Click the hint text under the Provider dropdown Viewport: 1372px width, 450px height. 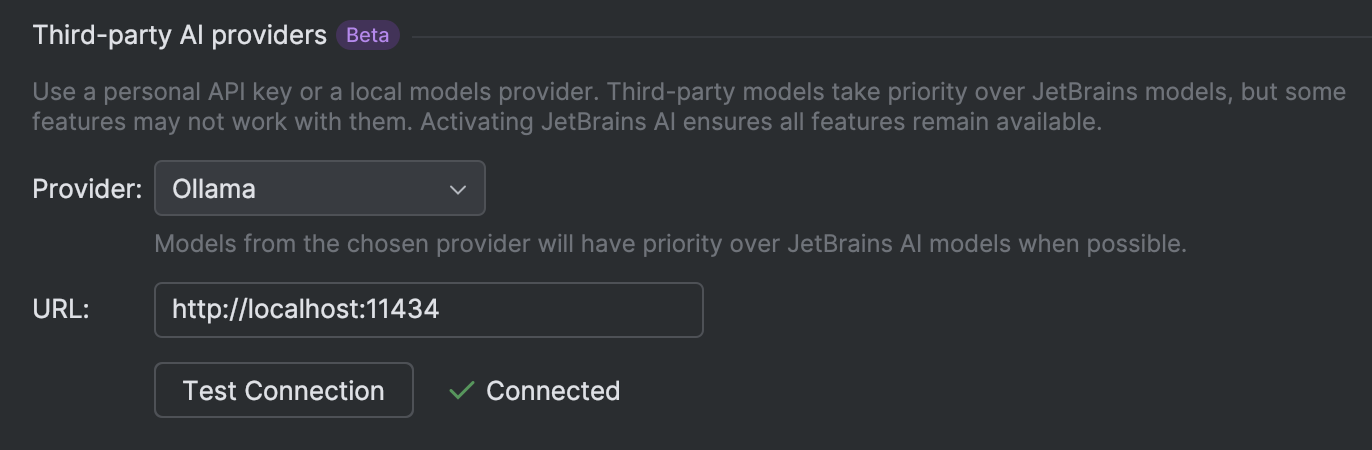coord(670,244)
